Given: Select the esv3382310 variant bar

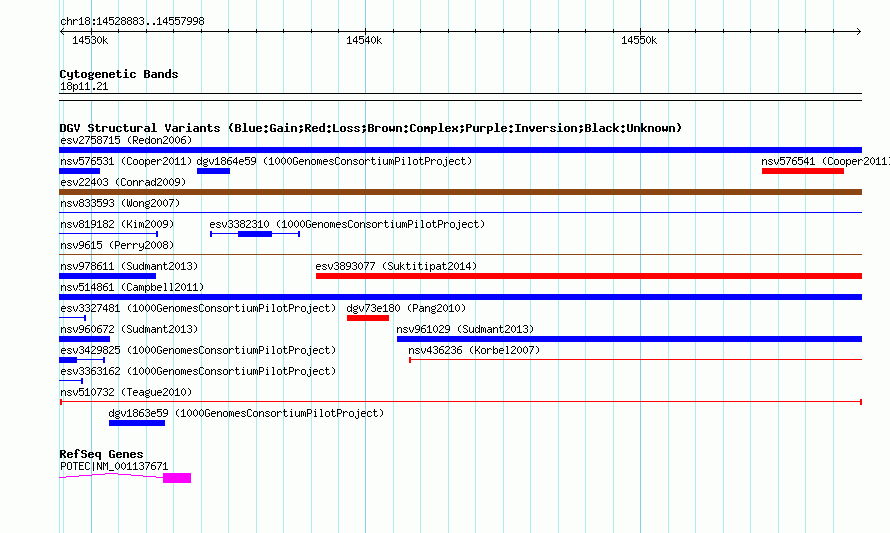Looking at the screenshot, I should pos(255,234).
